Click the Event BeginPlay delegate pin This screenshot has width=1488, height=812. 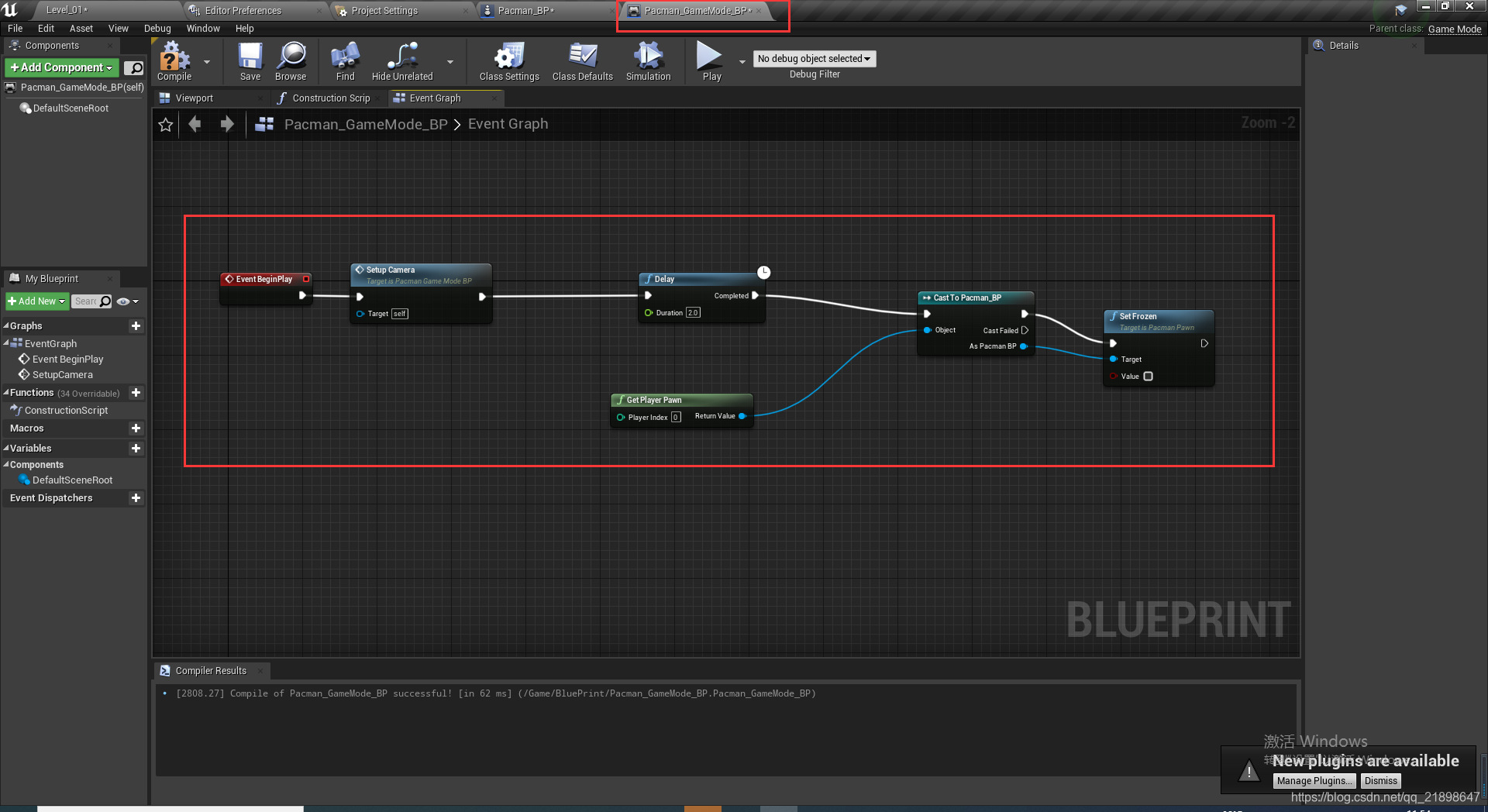click(306, 279)
